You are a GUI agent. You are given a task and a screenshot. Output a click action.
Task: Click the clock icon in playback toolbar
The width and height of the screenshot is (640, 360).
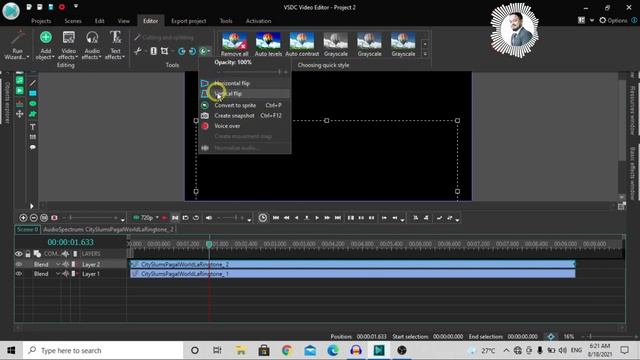pyautogui.click(x=263, y=218)
